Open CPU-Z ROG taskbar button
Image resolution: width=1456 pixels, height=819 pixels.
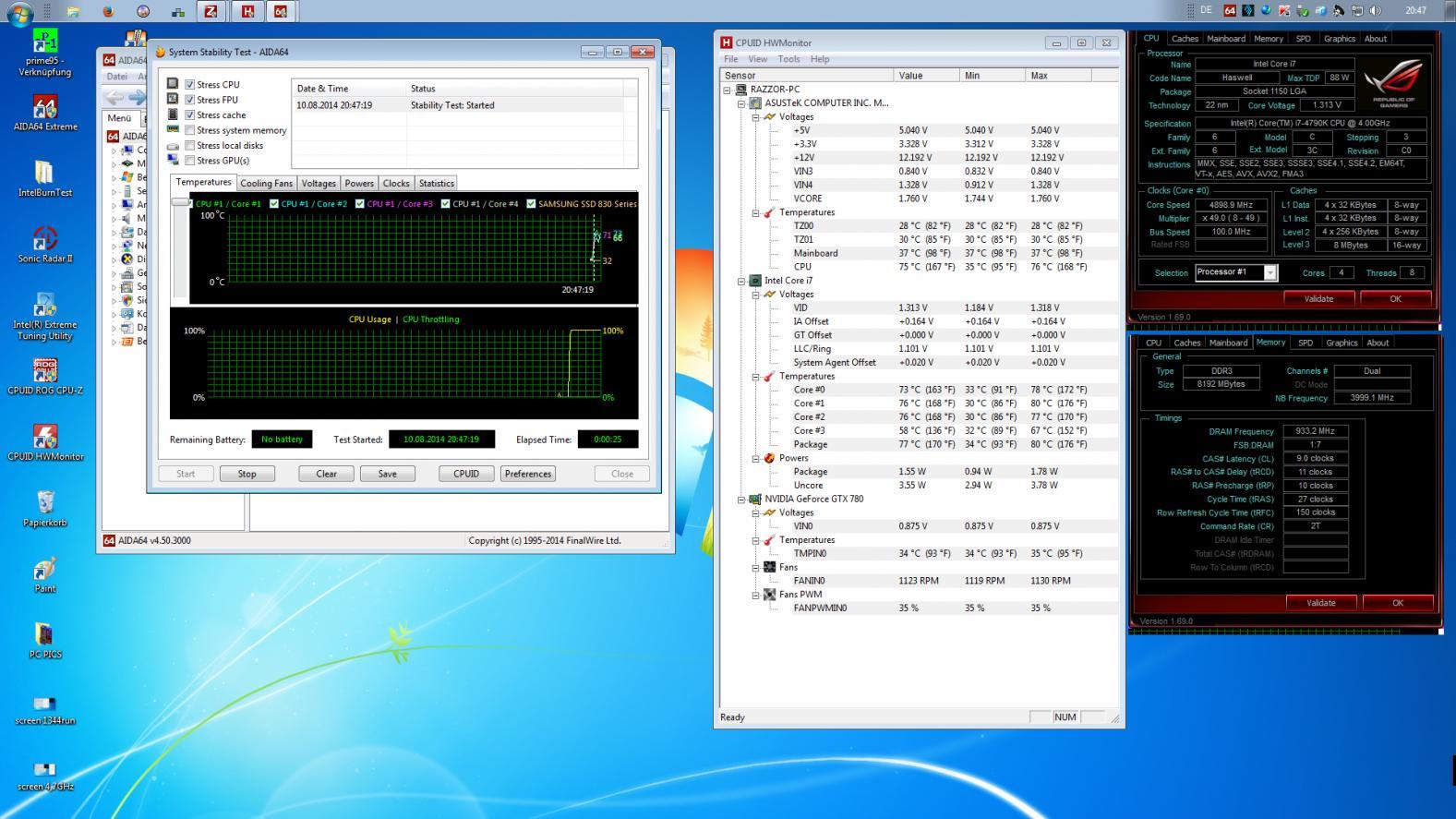point(211,11)
